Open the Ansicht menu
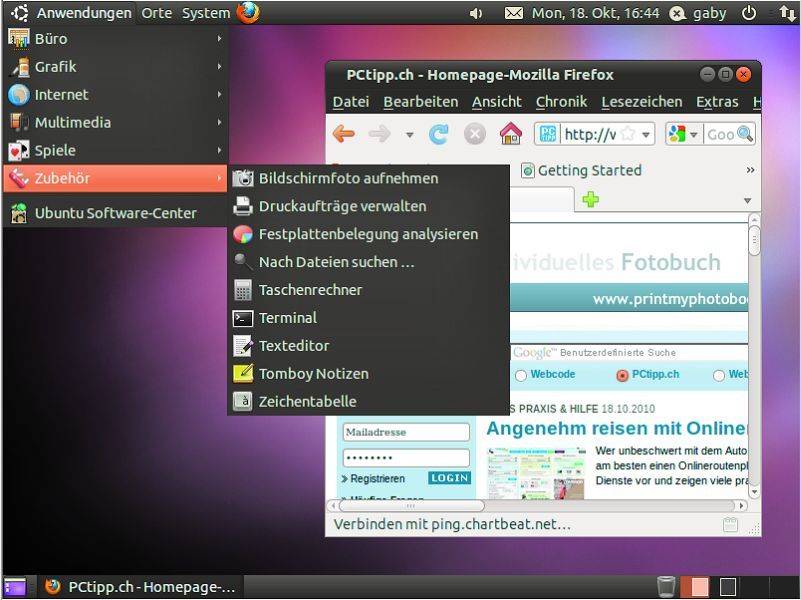Screen dimensions: 801x600 tap(497, 102)
